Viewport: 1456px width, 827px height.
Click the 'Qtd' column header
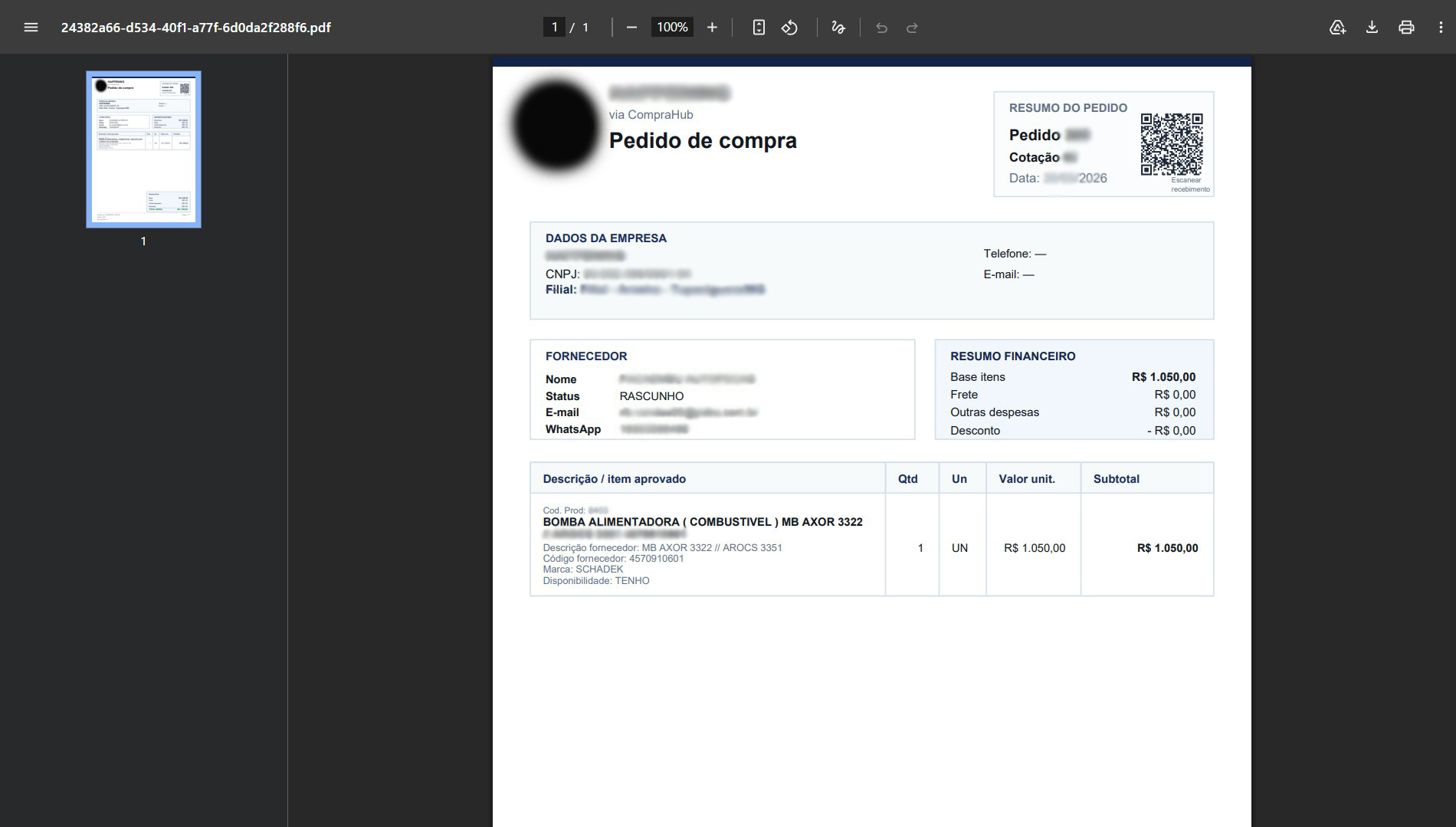[907, 479]
